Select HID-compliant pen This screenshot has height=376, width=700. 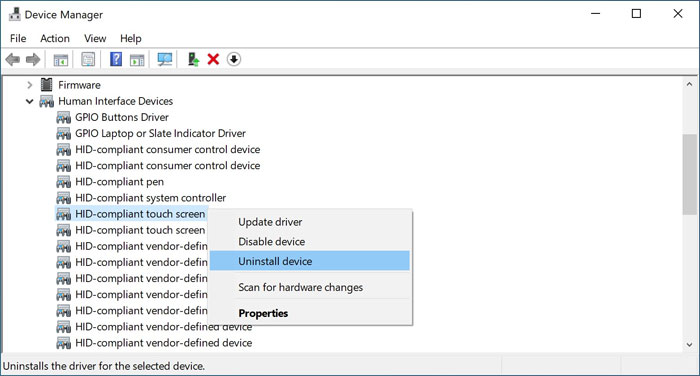point(119,182)
